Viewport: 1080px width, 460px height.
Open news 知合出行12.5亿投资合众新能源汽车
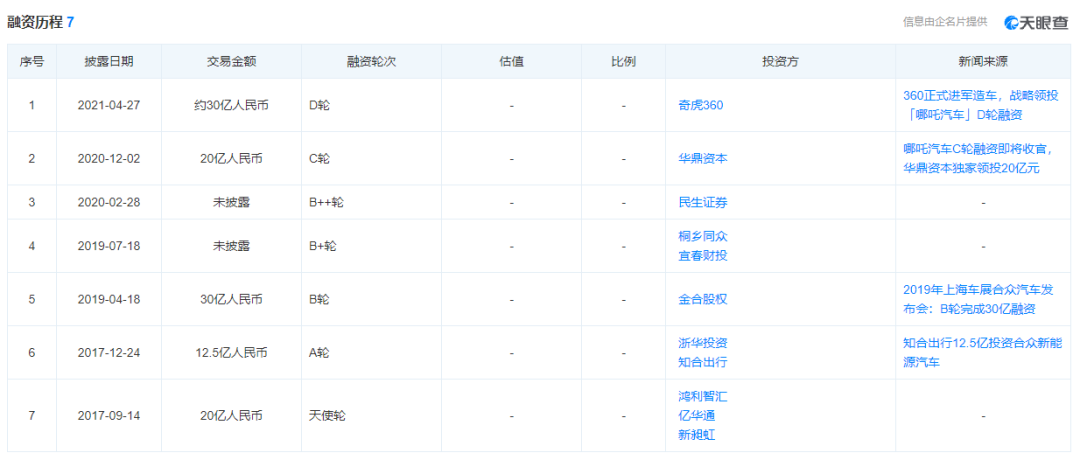coord(982,353)
